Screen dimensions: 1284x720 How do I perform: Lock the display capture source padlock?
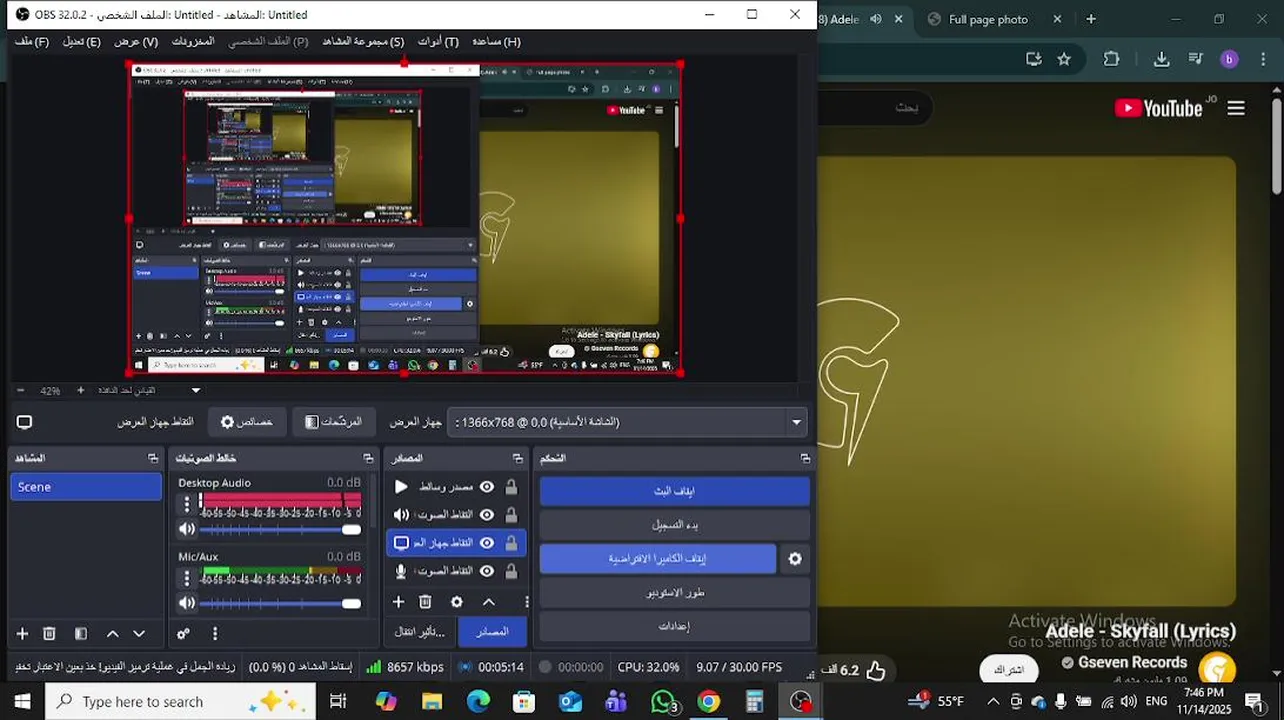click(511, 543)
